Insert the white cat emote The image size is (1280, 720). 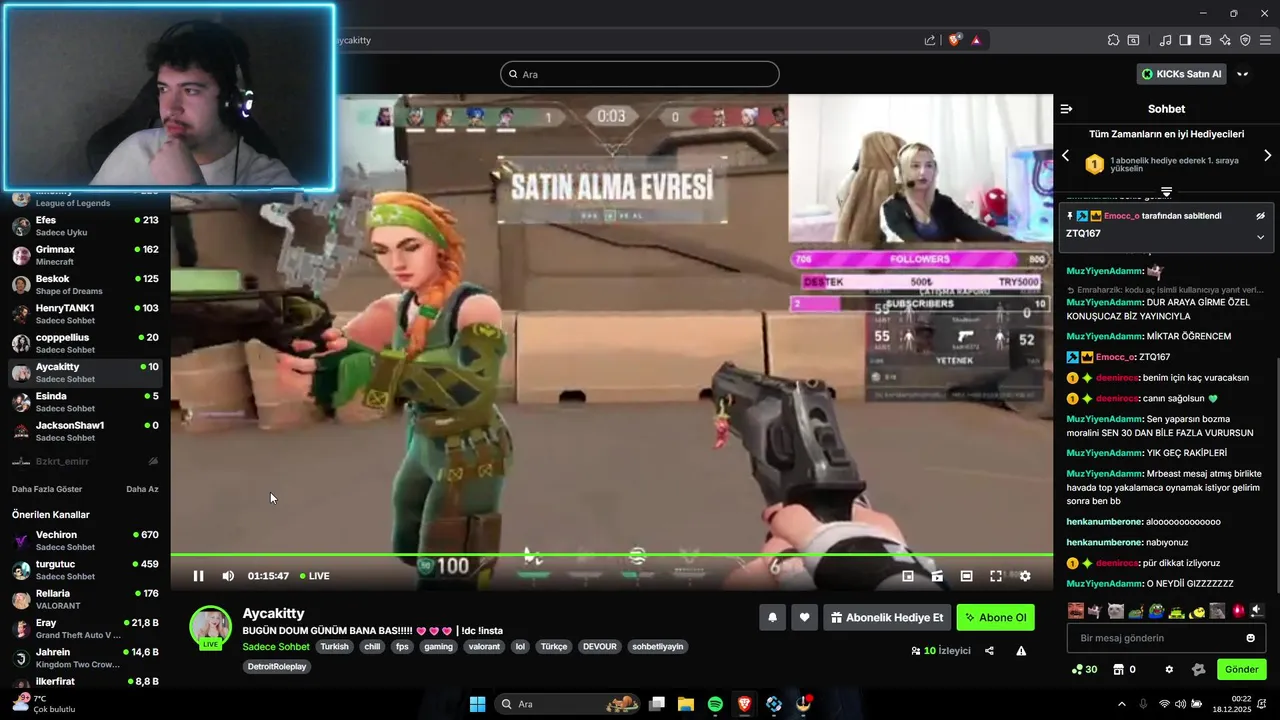pyautogui.click(x=1116, y=610)
